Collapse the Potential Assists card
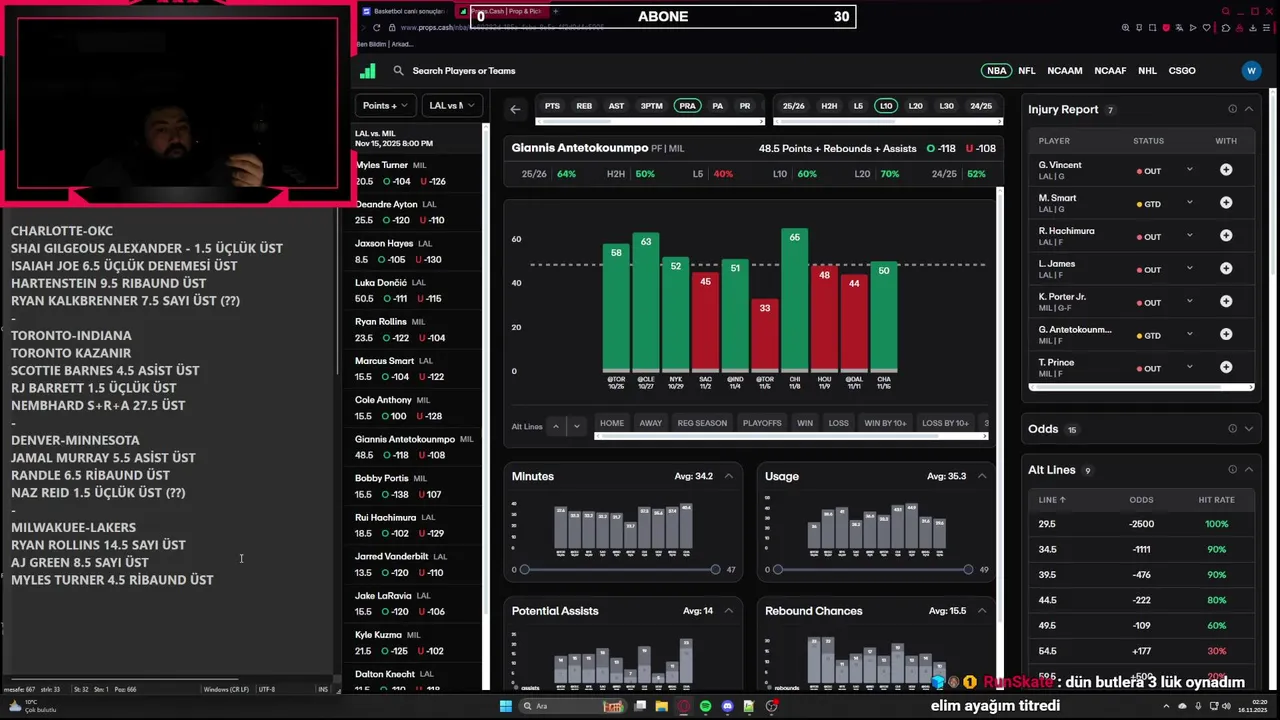 pyautogui.click(x=728, y=611)
